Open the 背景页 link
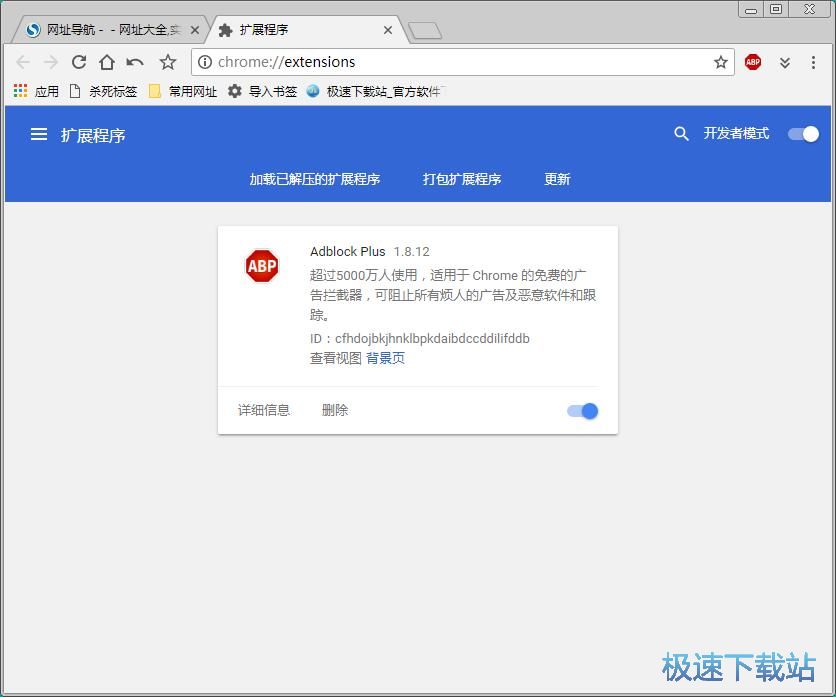 point(385,358)
